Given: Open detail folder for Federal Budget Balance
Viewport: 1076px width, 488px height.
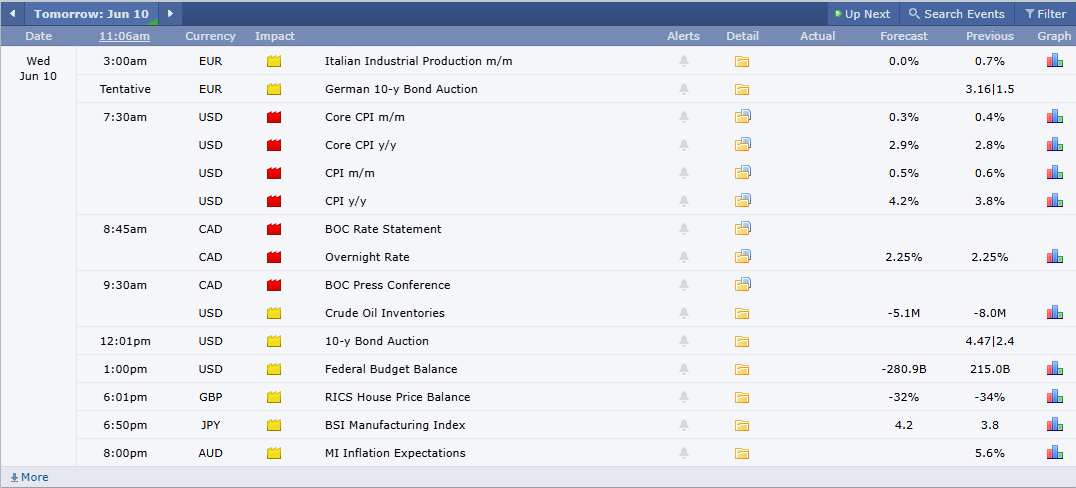Looking at the screenshot, I should (x=742, y=369).
